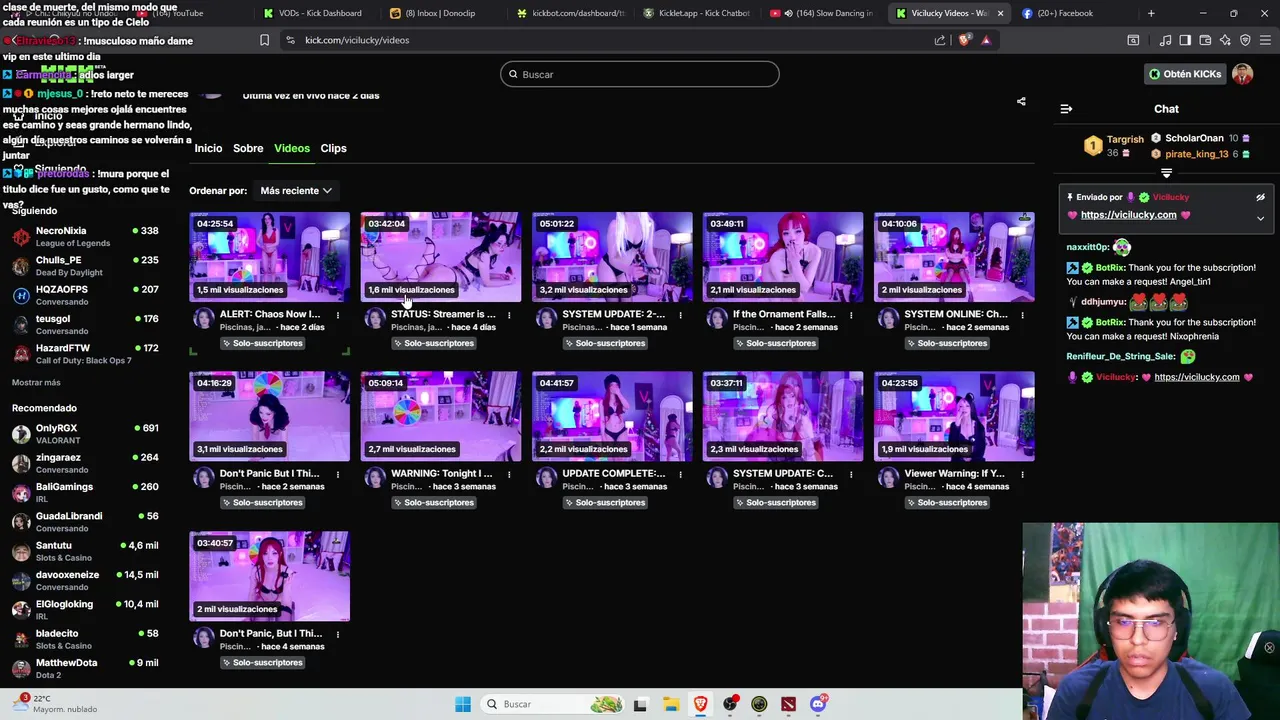Open File Explorer from the taskbar
The width and height of the screenshot is (1280, 720).
tap(671, 704)
